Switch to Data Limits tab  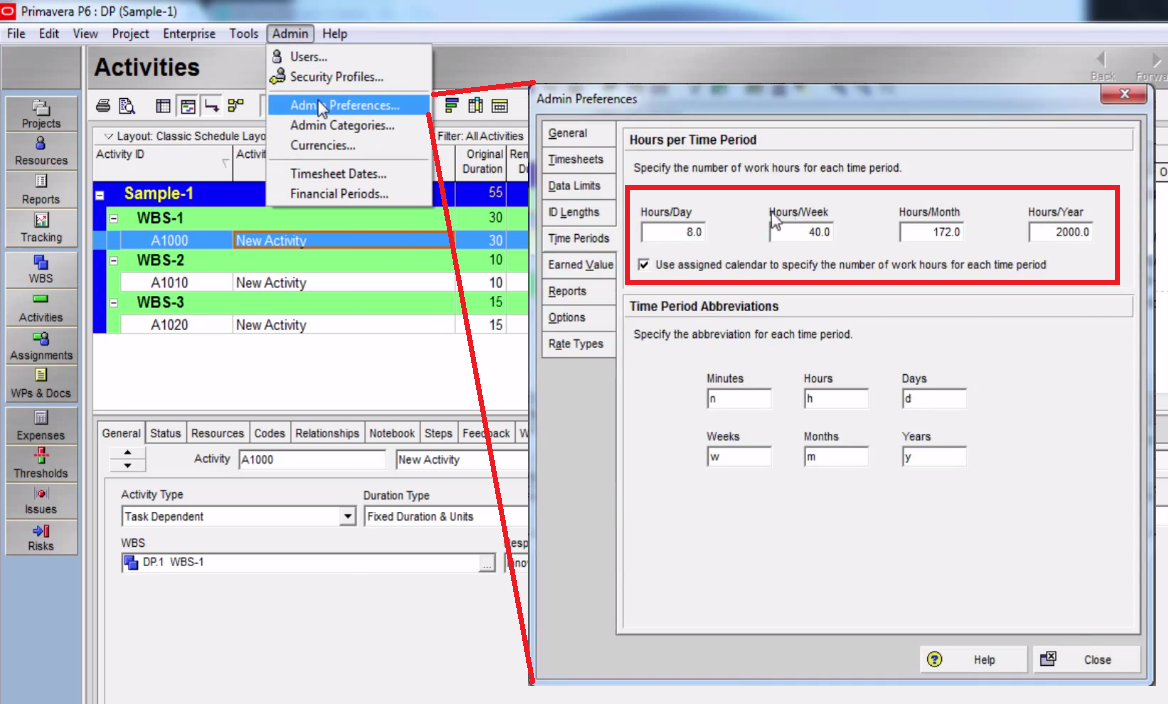[578, 185]
